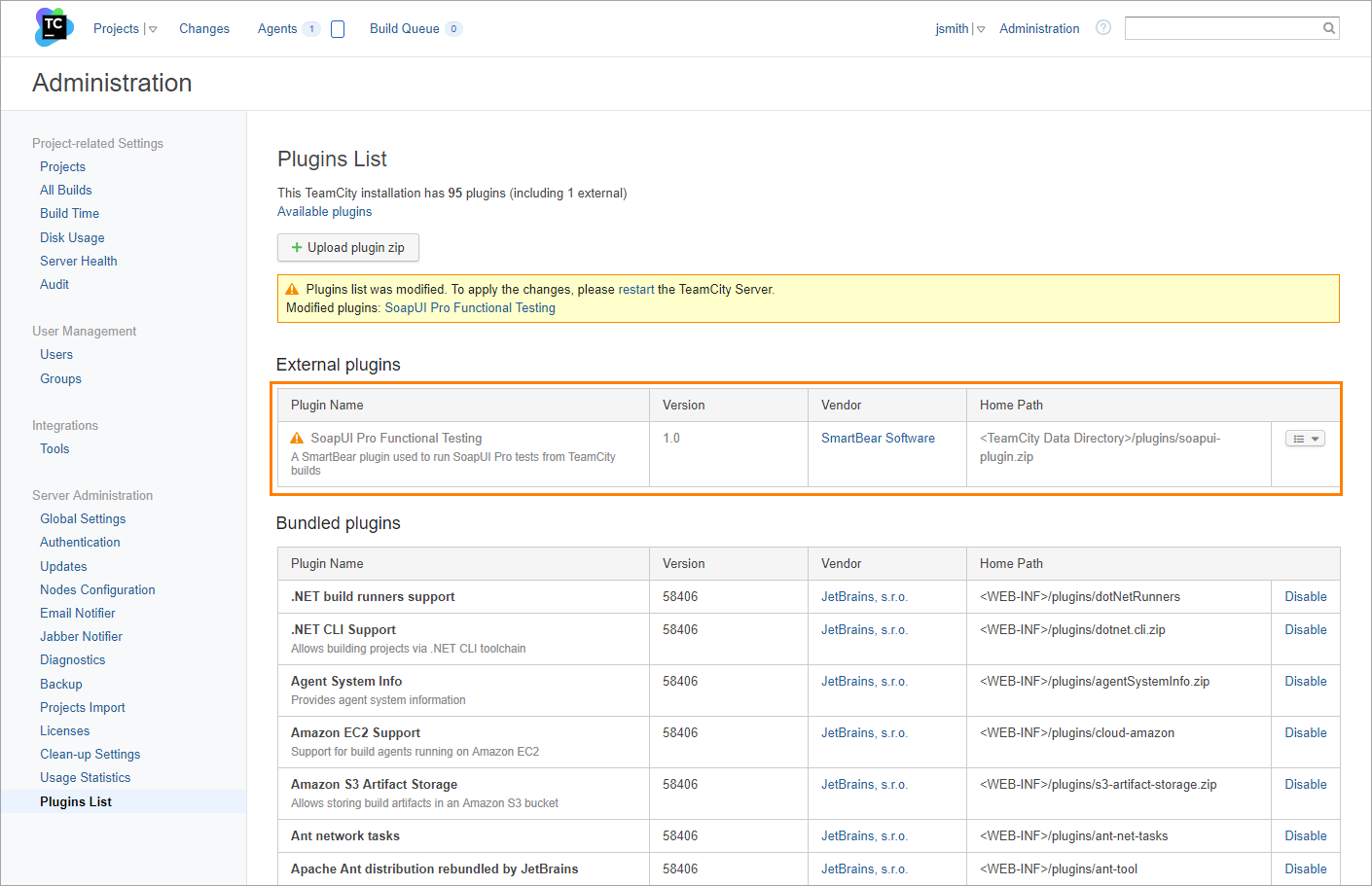The image size is (1372, 886).
Task: Click the External plugins version 1.0 cell
Action: coord(728,454)
